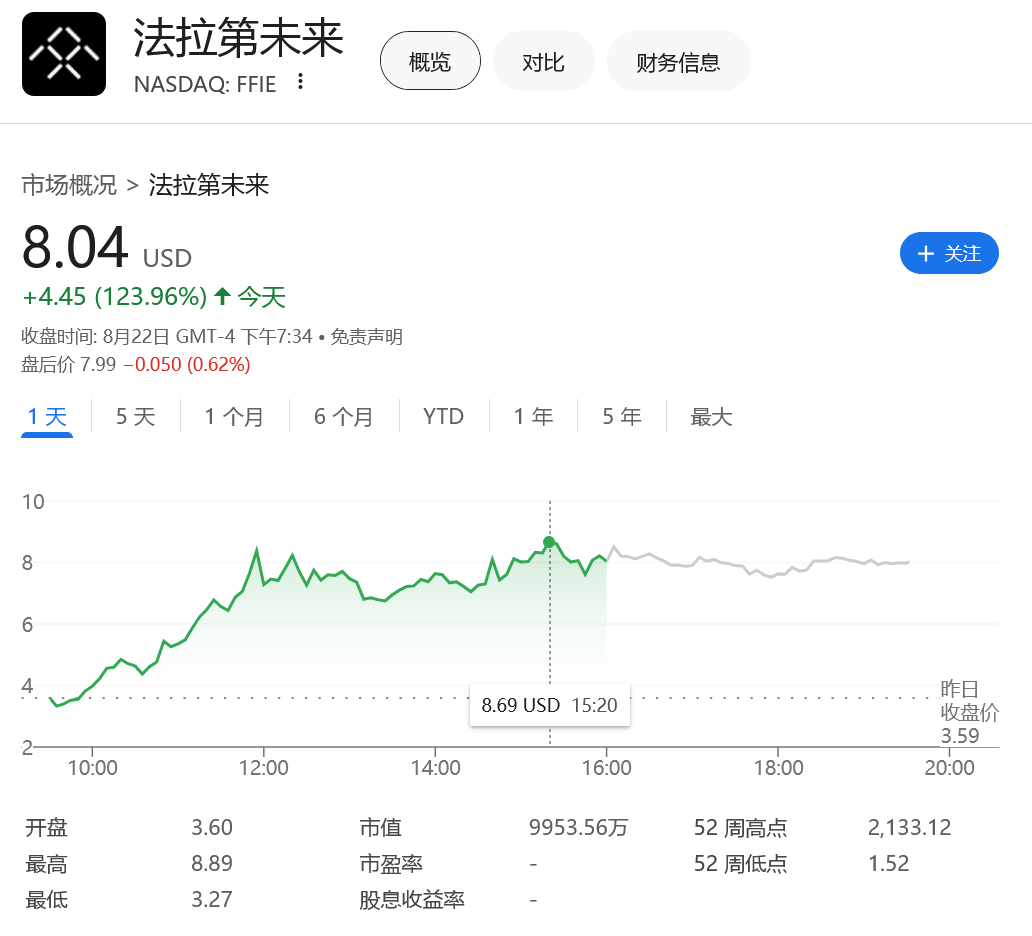This screenshot has height=936, width=1032.
Task: Click the Faraday Future company logo
Action: (x=64, y=54)
